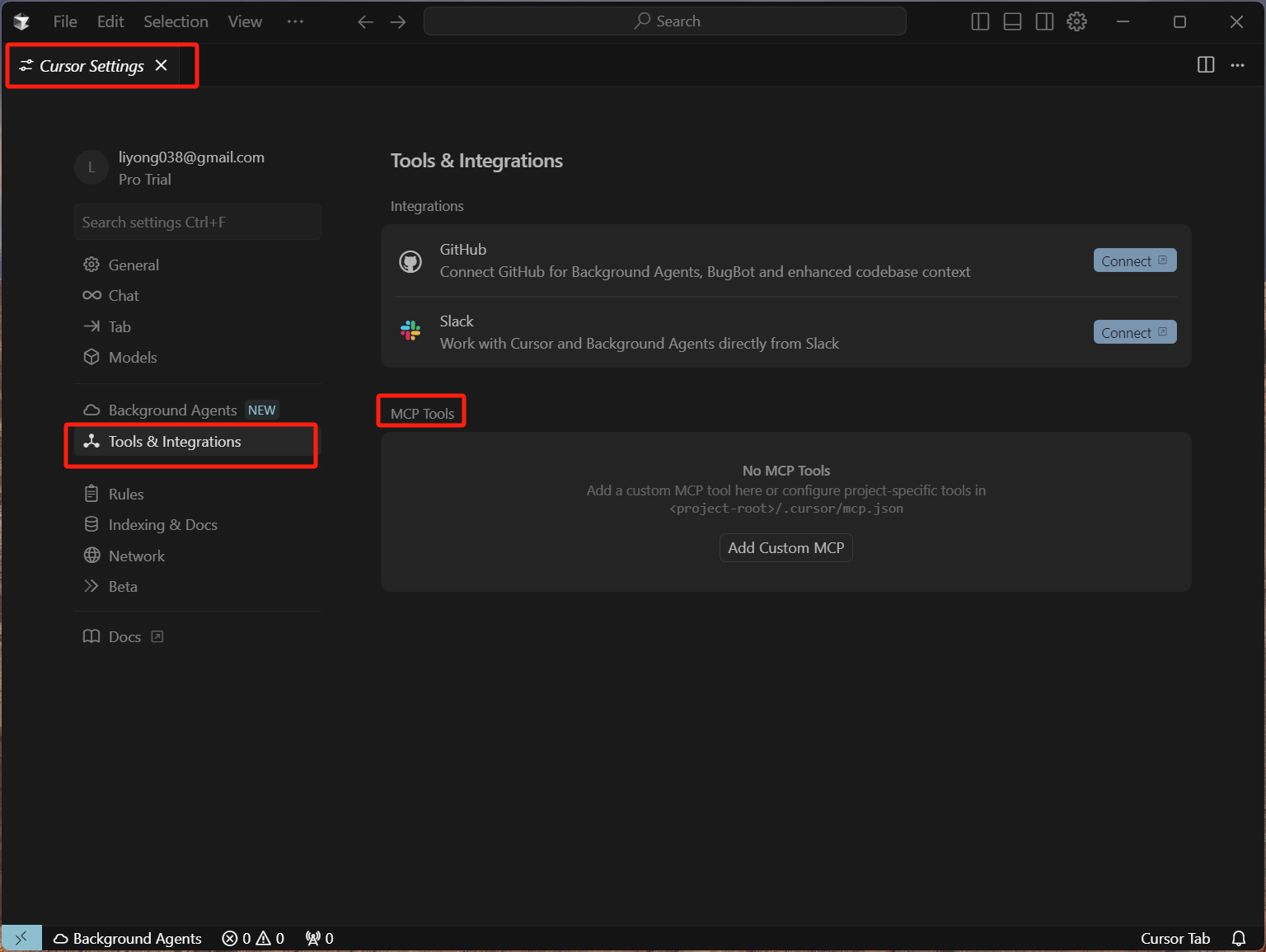Focus the Search settings field
The image size is (1266, 952).
click(198, 223)
